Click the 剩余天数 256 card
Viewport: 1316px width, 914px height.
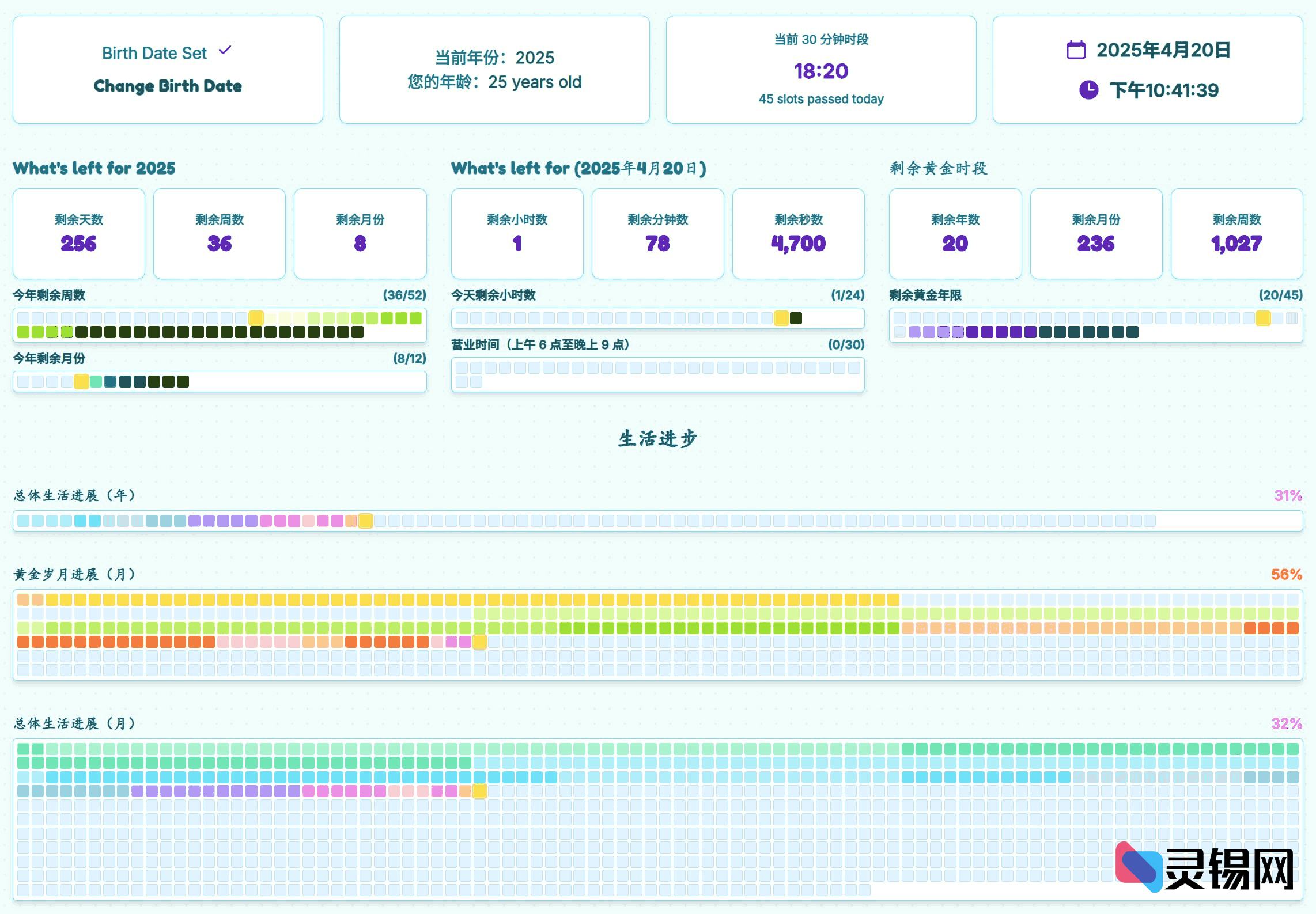coord(79,234)
